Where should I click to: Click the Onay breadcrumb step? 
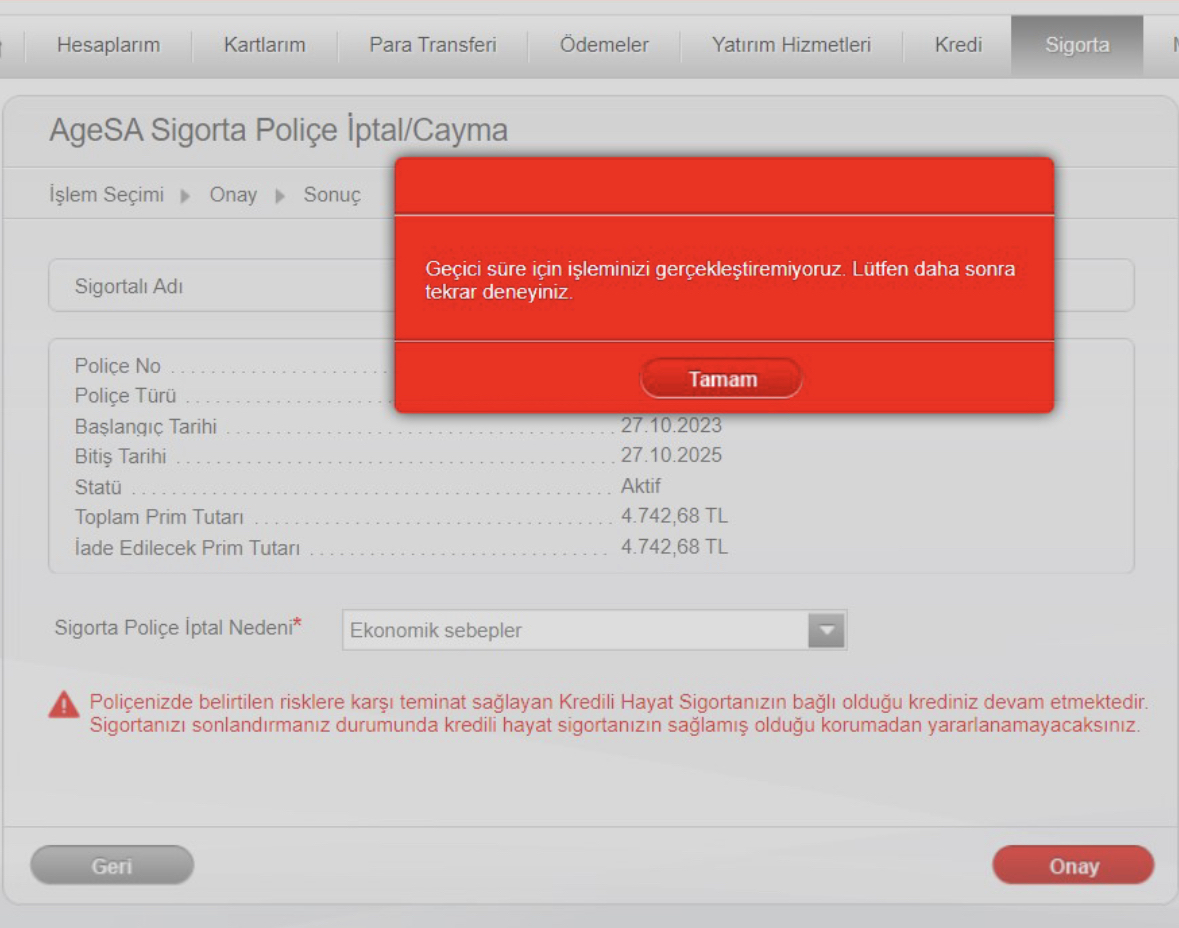pos(233,195)
